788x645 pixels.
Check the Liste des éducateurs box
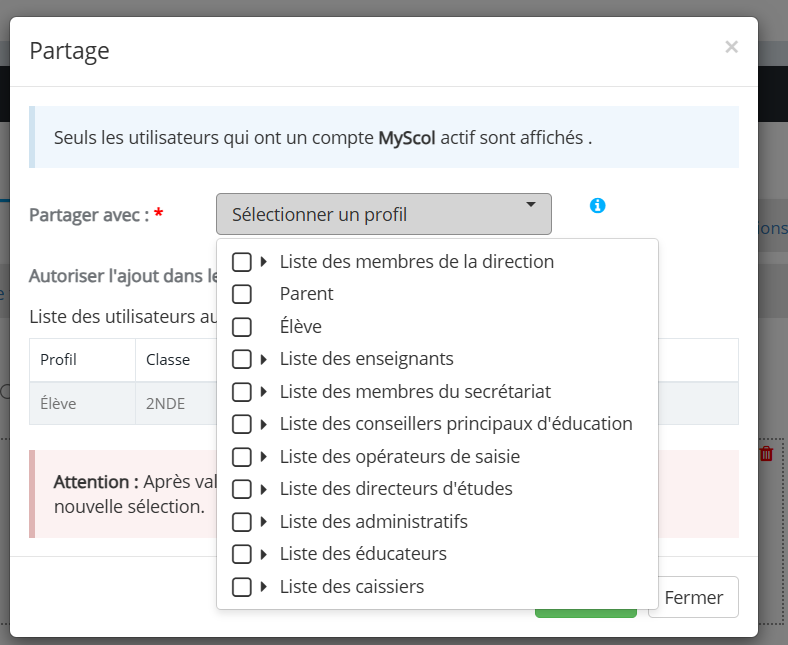tap(242, 554)
